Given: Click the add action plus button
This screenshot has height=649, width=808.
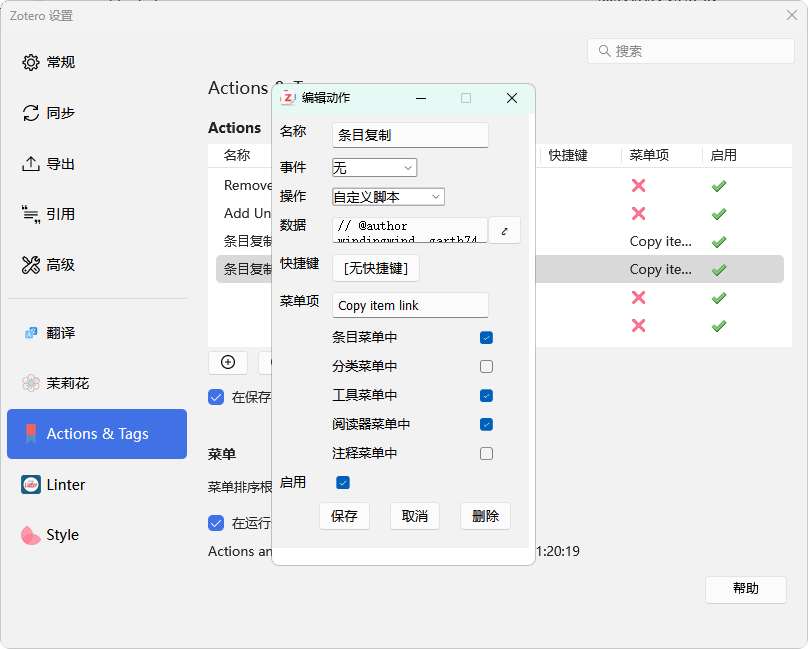Looking at the screenshot, I should click(227, 362).
